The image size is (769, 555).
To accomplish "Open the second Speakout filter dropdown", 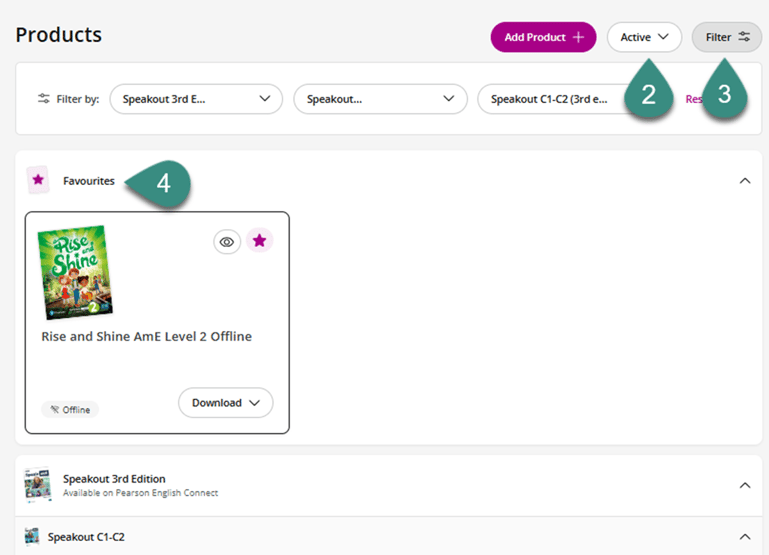I will (x=379, y=99).
